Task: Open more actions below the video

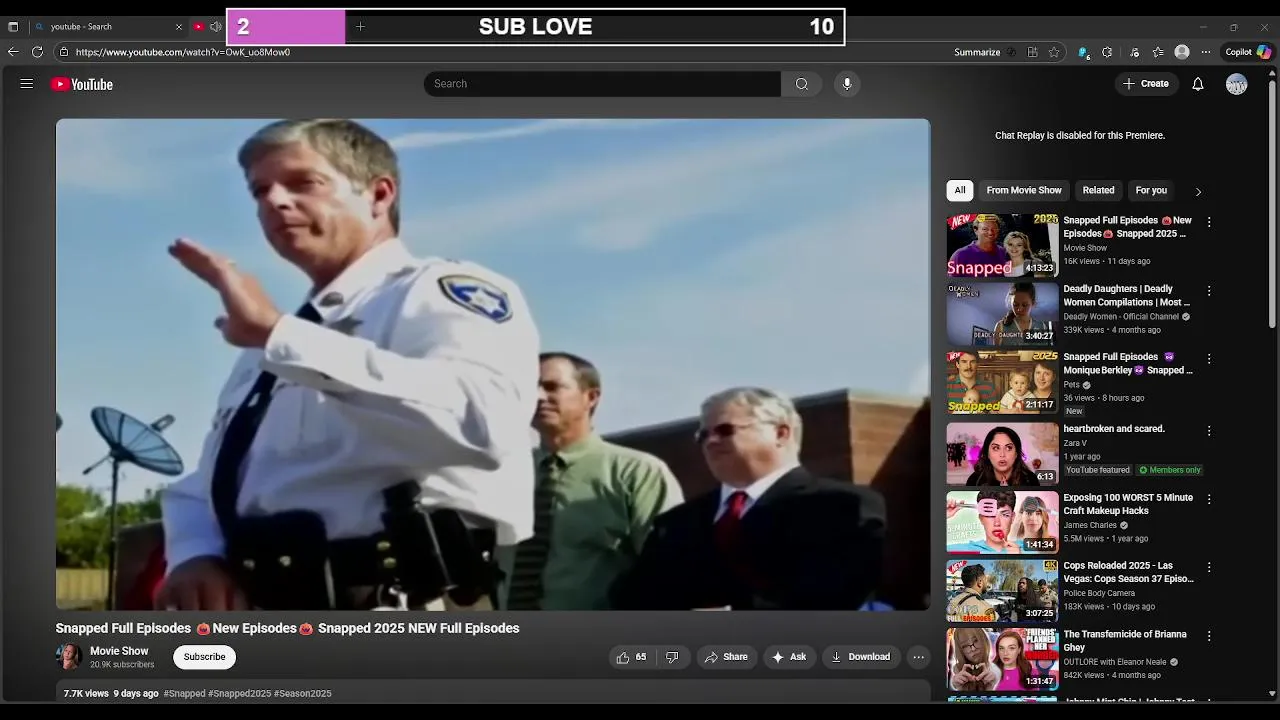Action: pyautogui.click(x=918, y=657)
